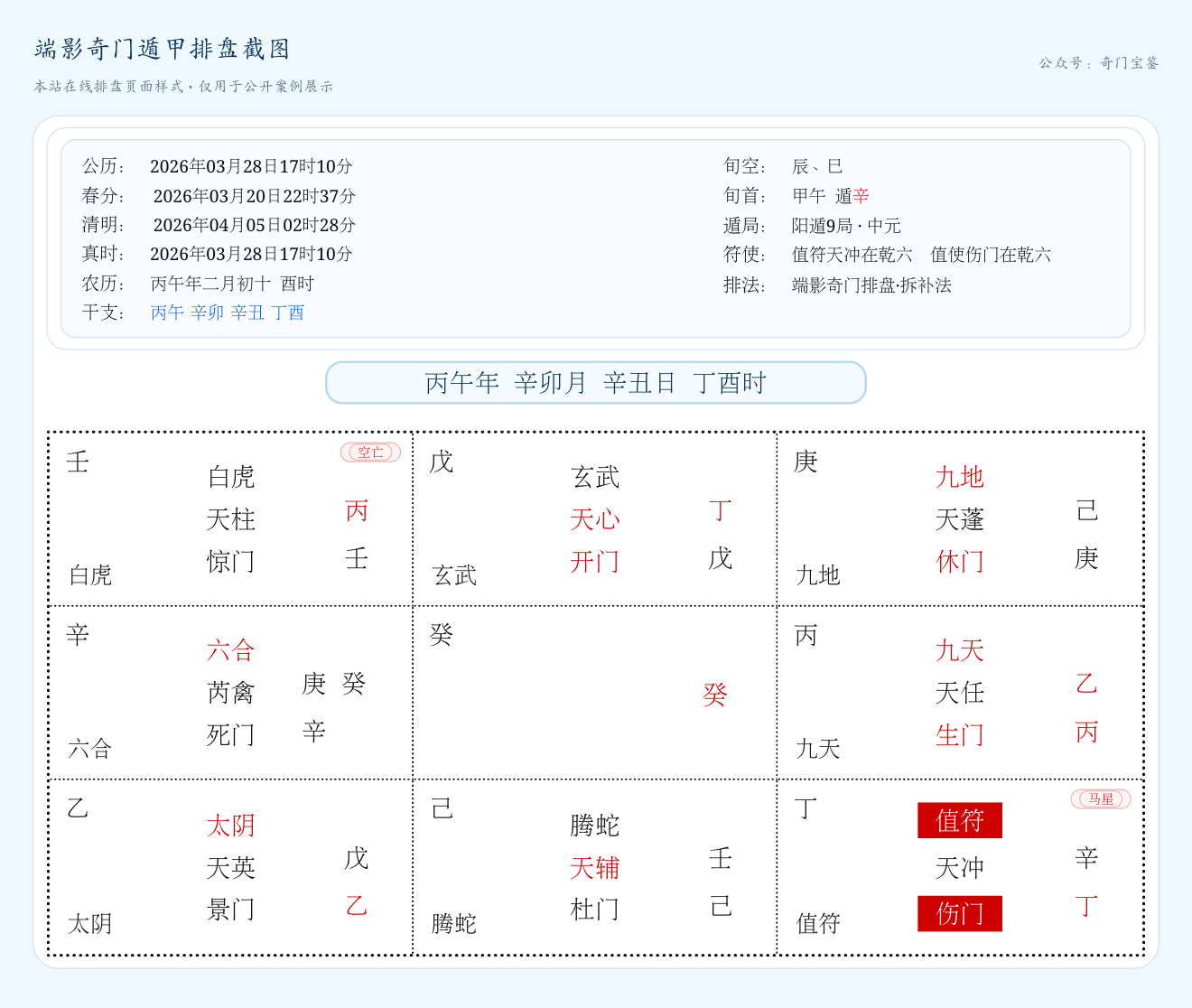Viewport: 1192px width, 1008px height.
Task: Click 玄武 directly above 天心
Action: click(595, 477)
